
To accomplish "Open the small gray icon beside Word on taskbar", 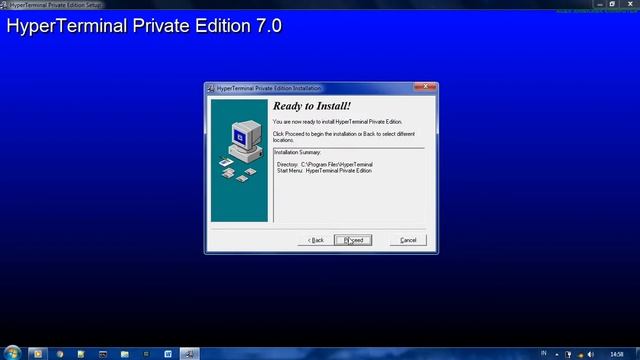I will pyautogui.click(x=146, y=354).
